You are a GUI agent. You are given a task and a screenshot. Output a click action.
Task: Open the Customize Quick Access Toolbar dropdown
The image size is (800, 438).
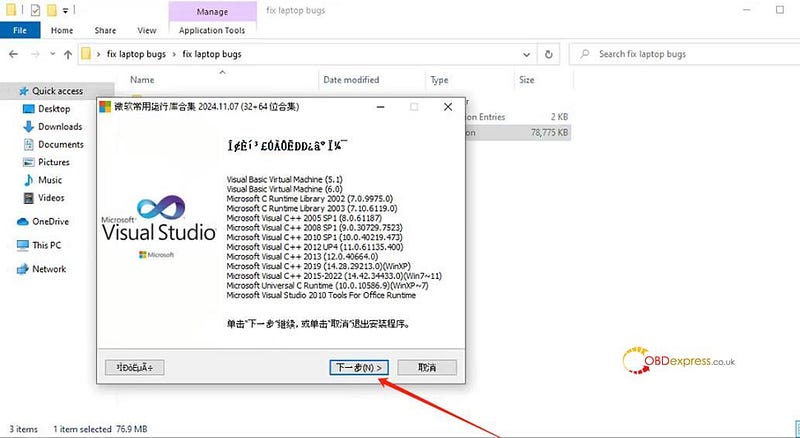[65, 11]
